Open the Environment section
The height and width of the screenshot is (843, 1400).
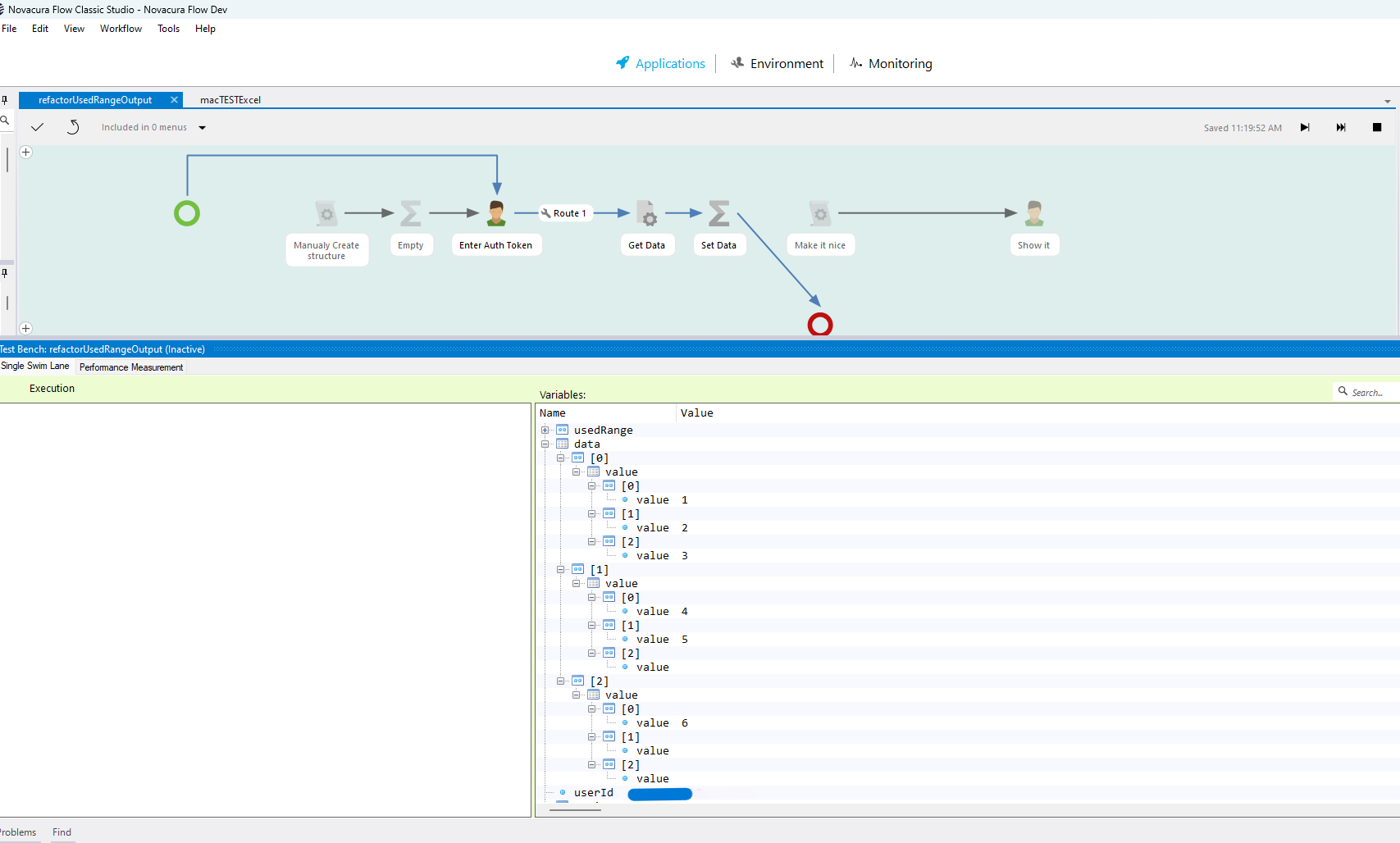click(x=777, y=63)
